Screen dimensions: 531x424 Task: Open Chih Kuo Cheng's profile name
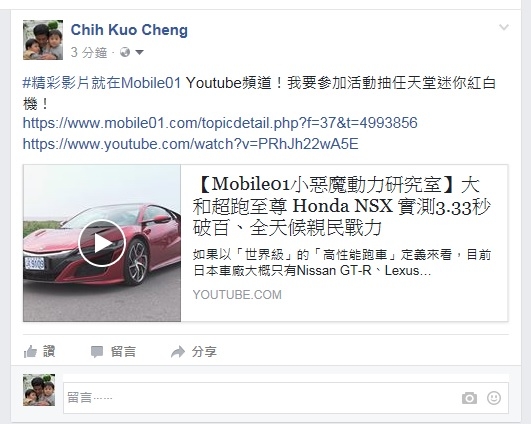(x=129, y=30)
